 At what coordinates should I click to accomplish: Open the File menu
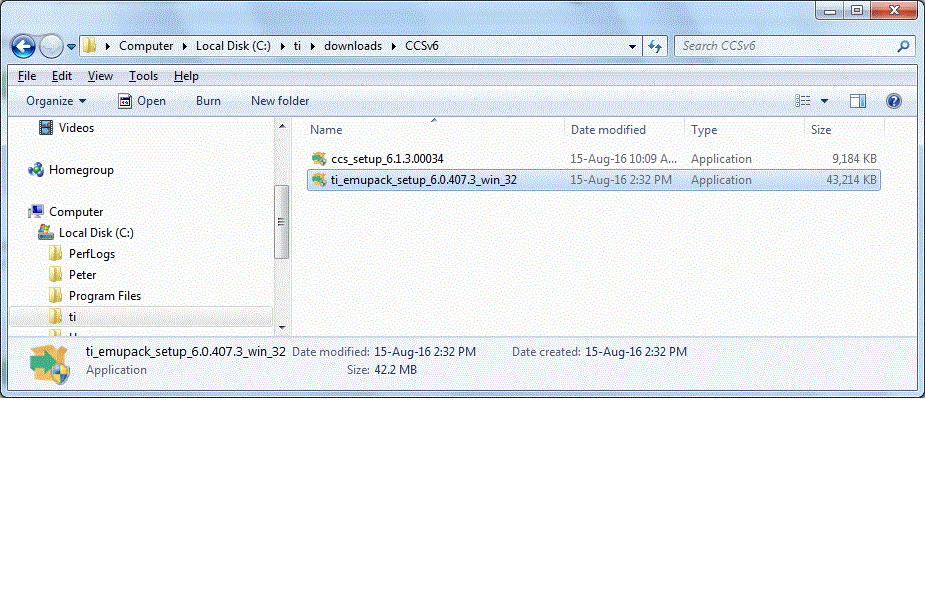point(27,76)
